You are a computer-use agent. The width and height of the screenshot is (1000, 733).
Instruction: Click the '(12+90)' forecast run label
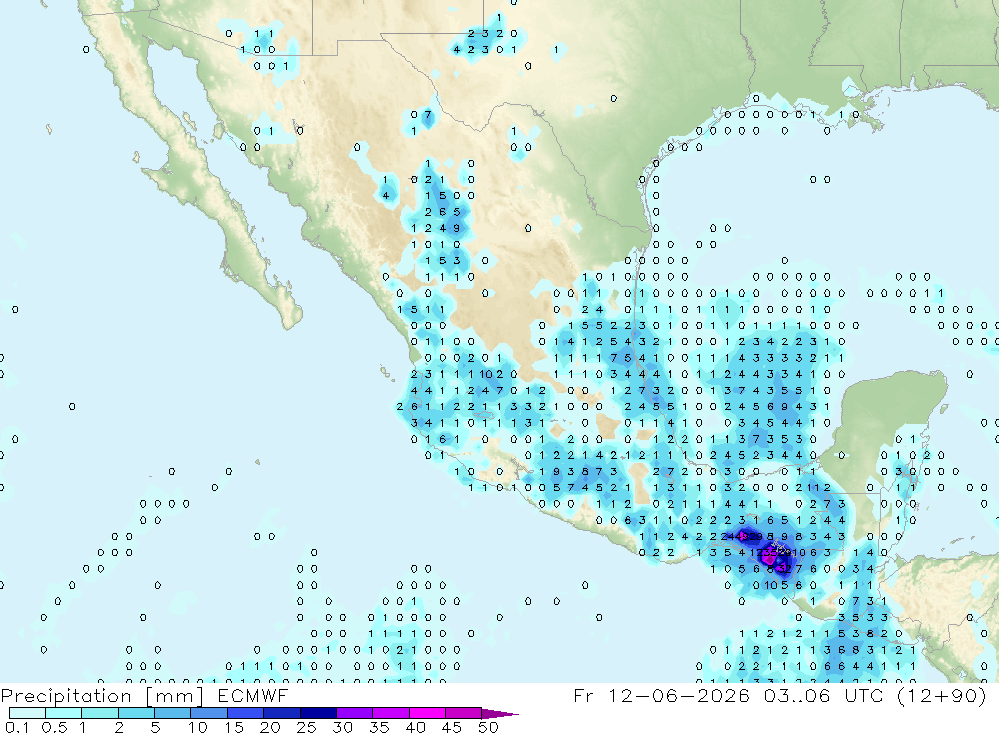(941, 695)
